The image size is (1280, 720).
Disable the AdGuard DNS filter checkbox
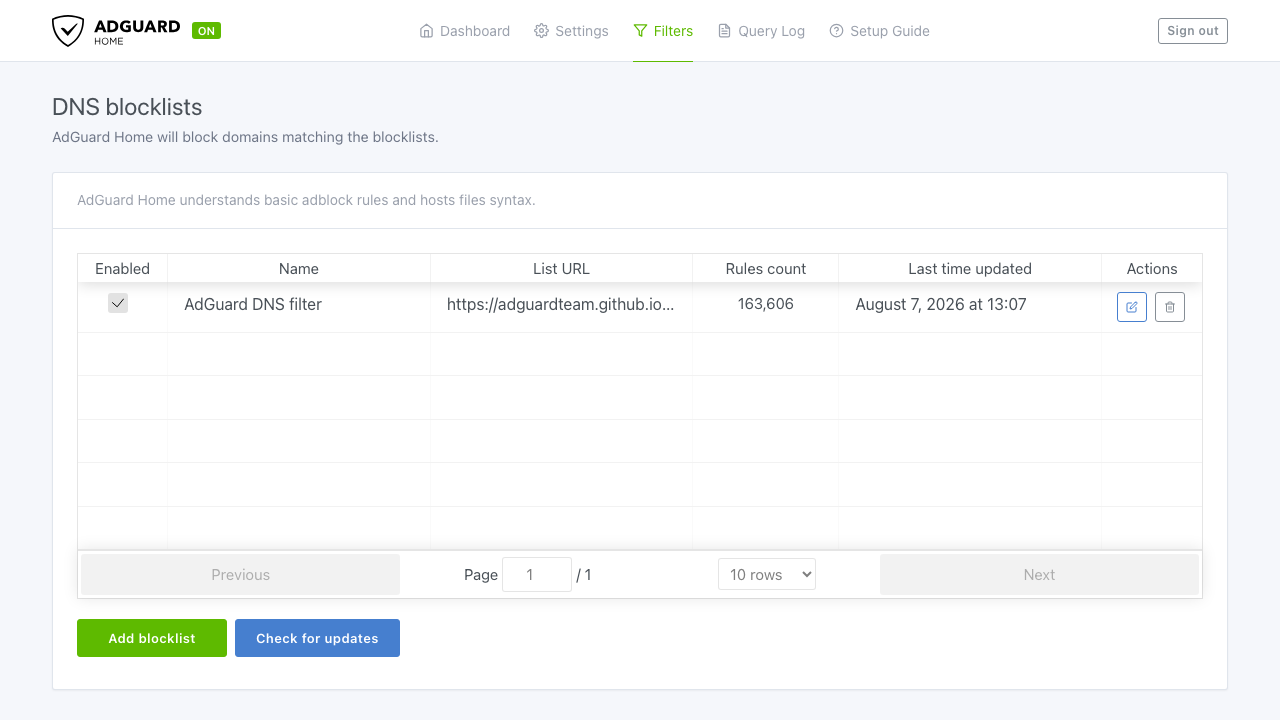point(118,303)
